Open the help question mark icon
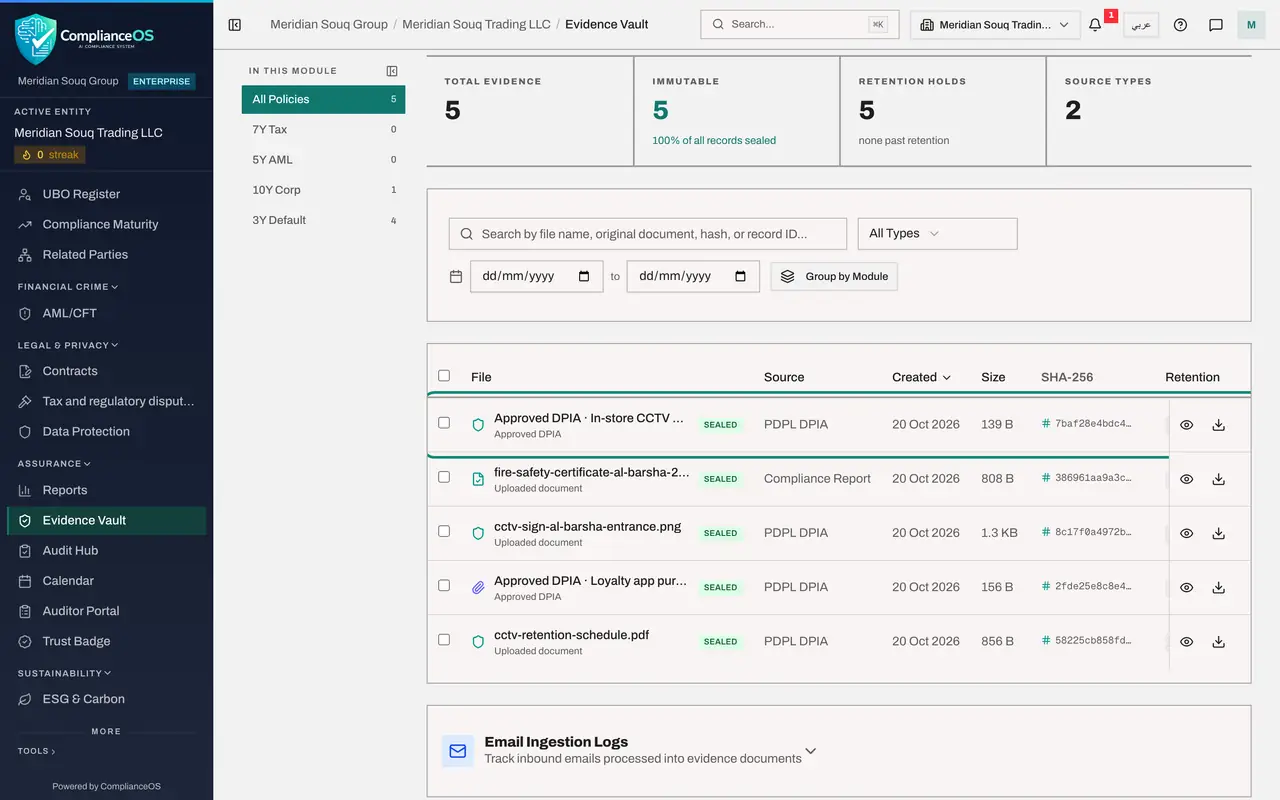1280x800 pixels. coord(1180,25)
